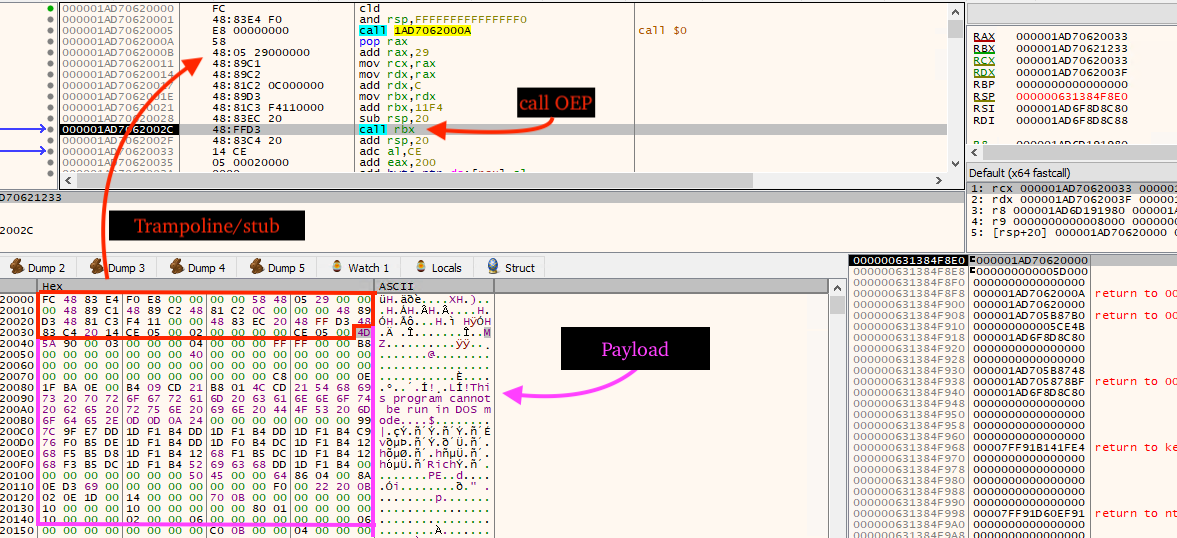Toggle breakpoint bullet for add rax,29 row
Image resolution: width=1177 pixels, height=538 pixels.
tap(50, 53)
